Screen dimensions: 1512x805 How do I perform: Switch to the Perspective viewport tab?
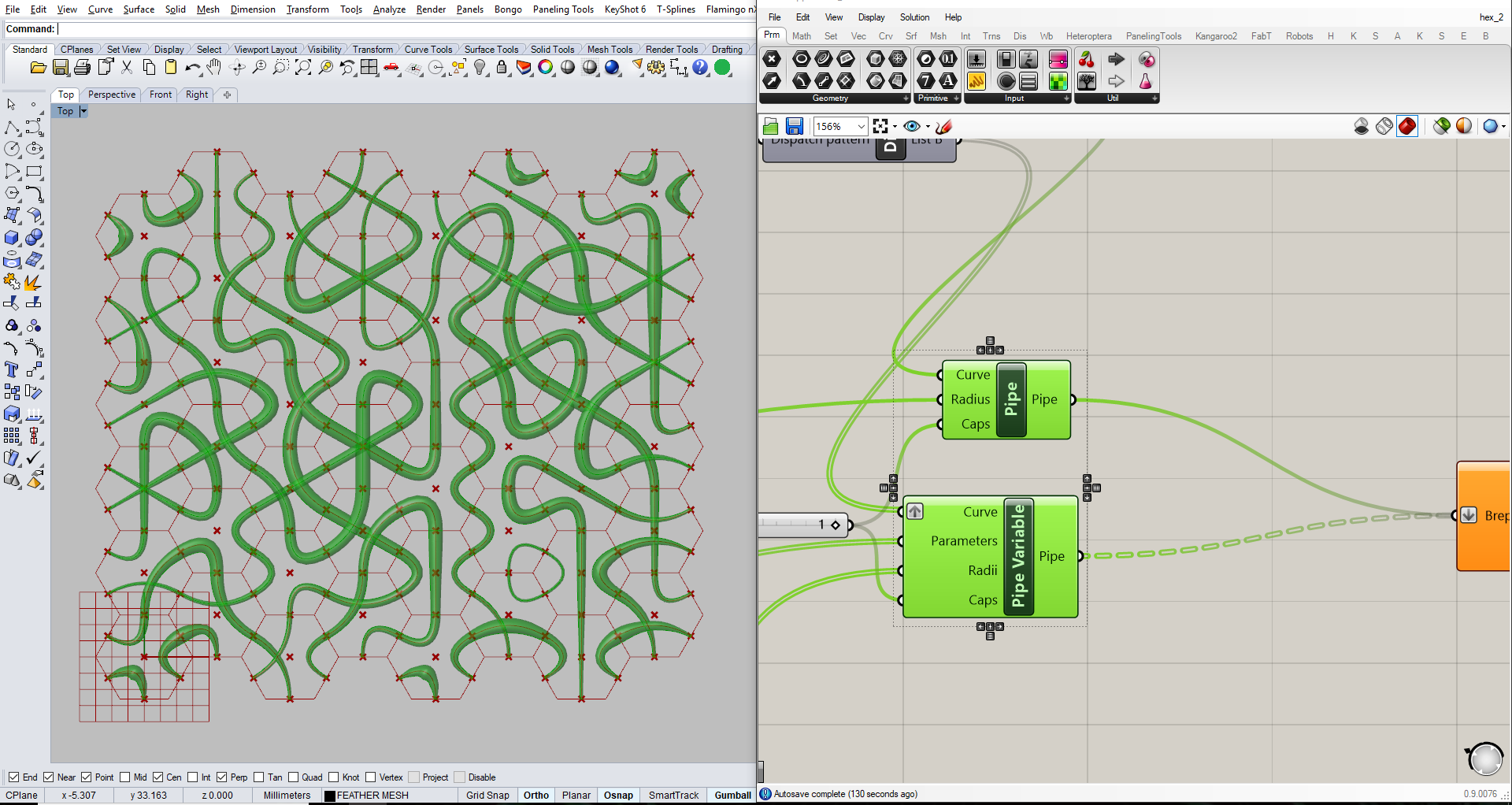point(112,95)
